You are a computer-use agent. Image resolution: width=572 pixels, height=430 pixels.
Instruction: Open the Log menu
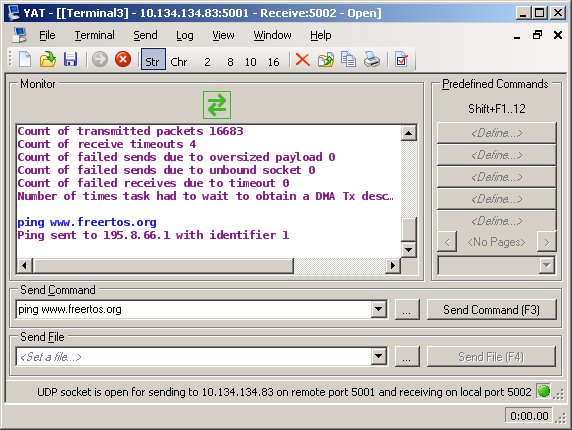[x=185, y=35]
